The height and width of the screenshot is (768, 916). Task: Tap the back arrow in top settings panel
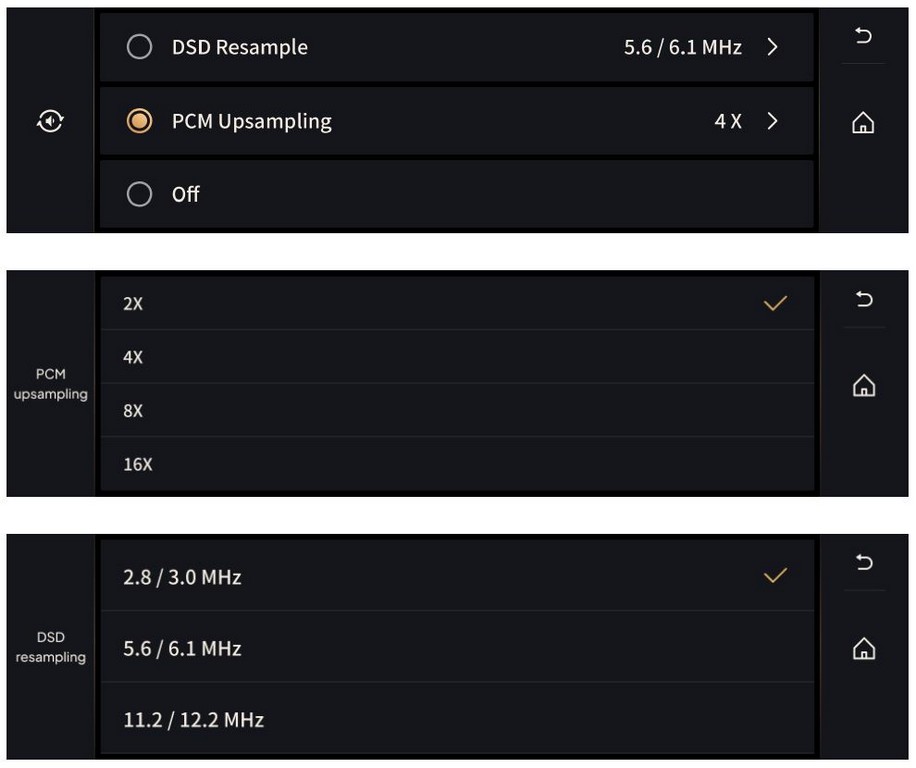click(863, 37)
